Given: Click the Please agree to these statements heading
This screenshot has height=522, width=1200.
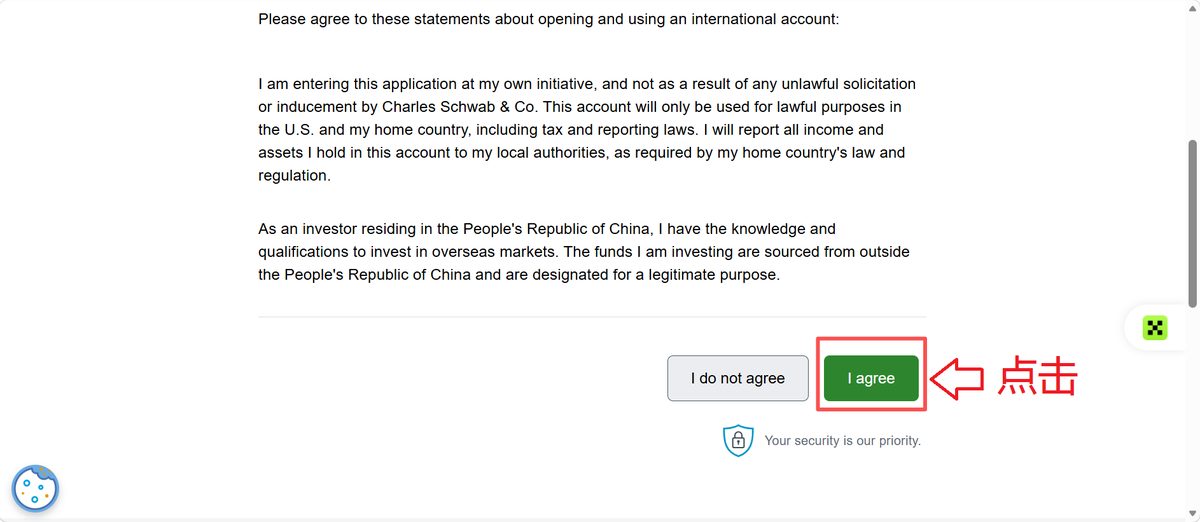Looking at the screenshot, I should [548, 19].
